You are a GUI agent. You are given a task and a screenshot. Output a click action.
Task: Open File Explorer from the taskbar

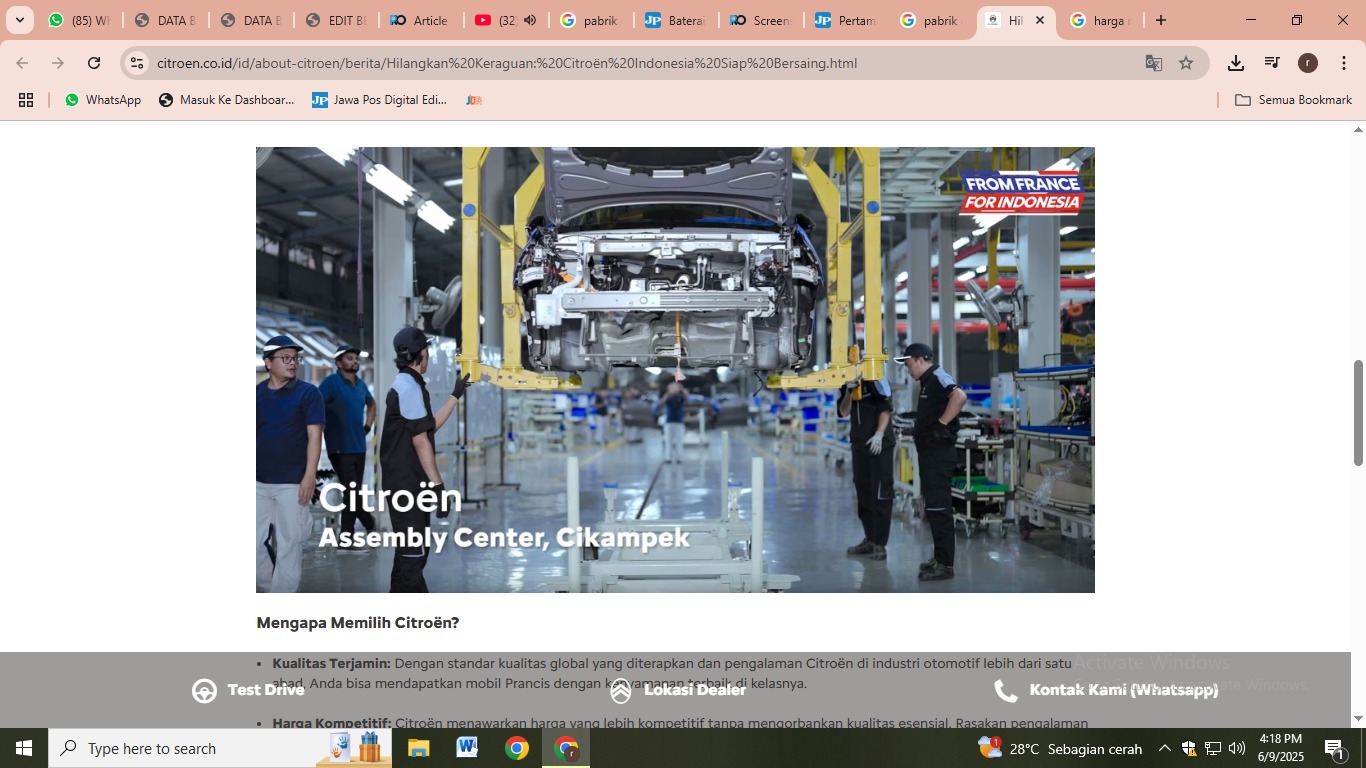point(418,748)
